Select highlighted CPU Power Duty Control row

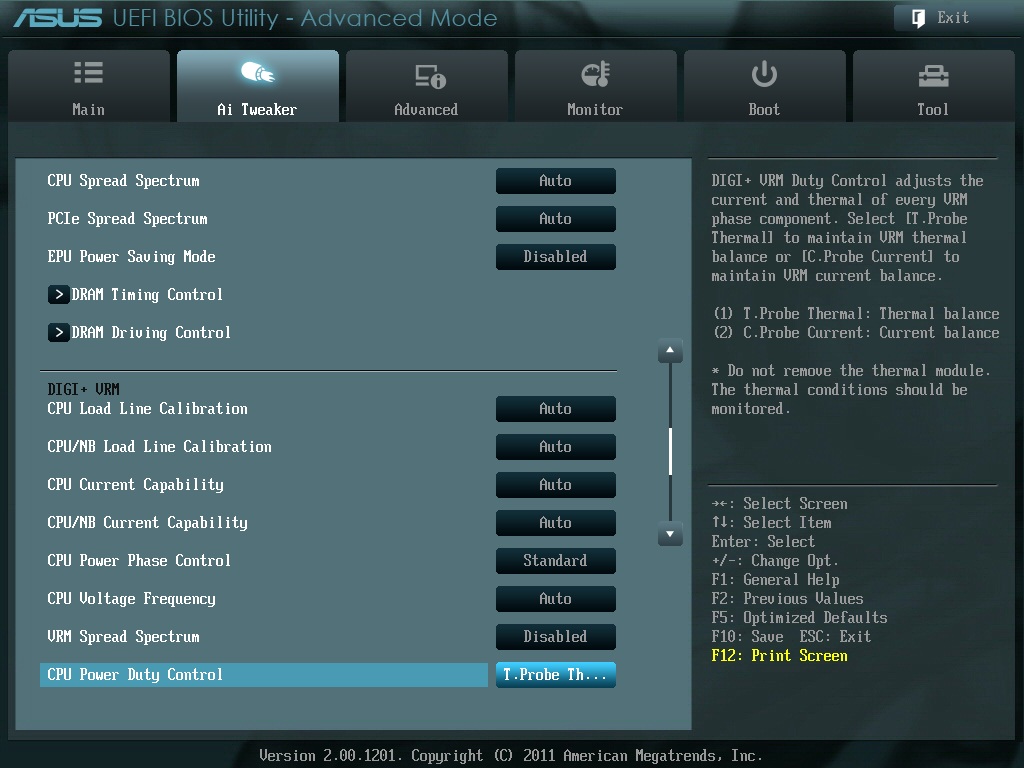264,675
